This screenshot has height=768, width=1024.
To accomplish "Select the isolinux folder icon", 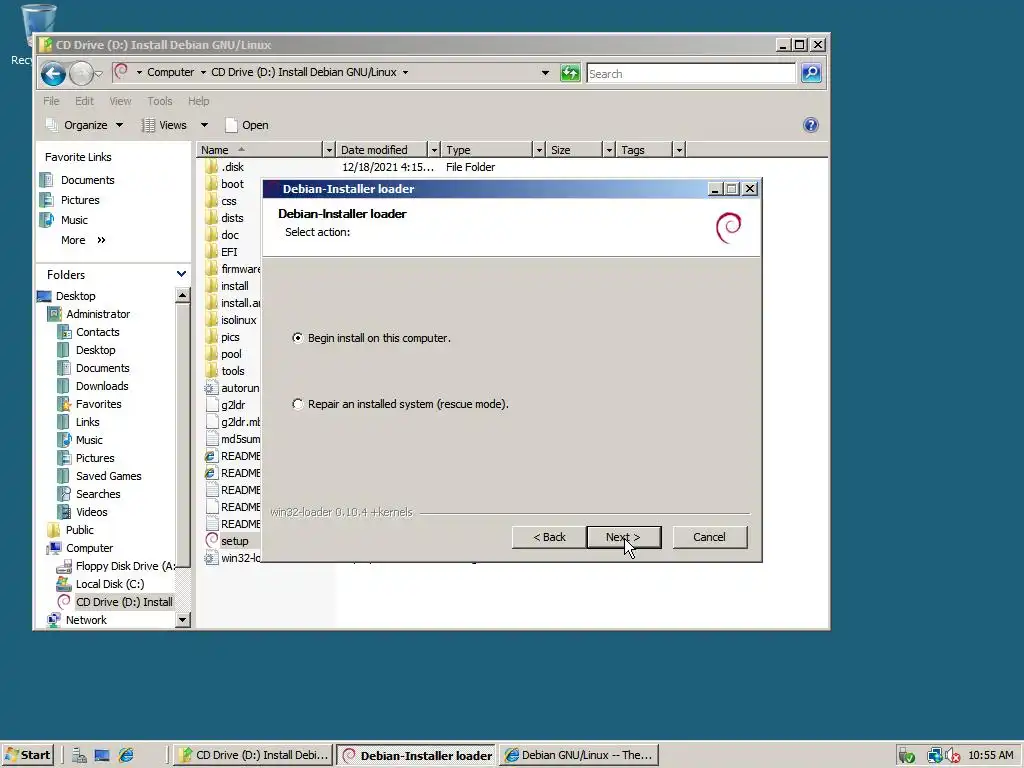I will [x=211, y=319].
